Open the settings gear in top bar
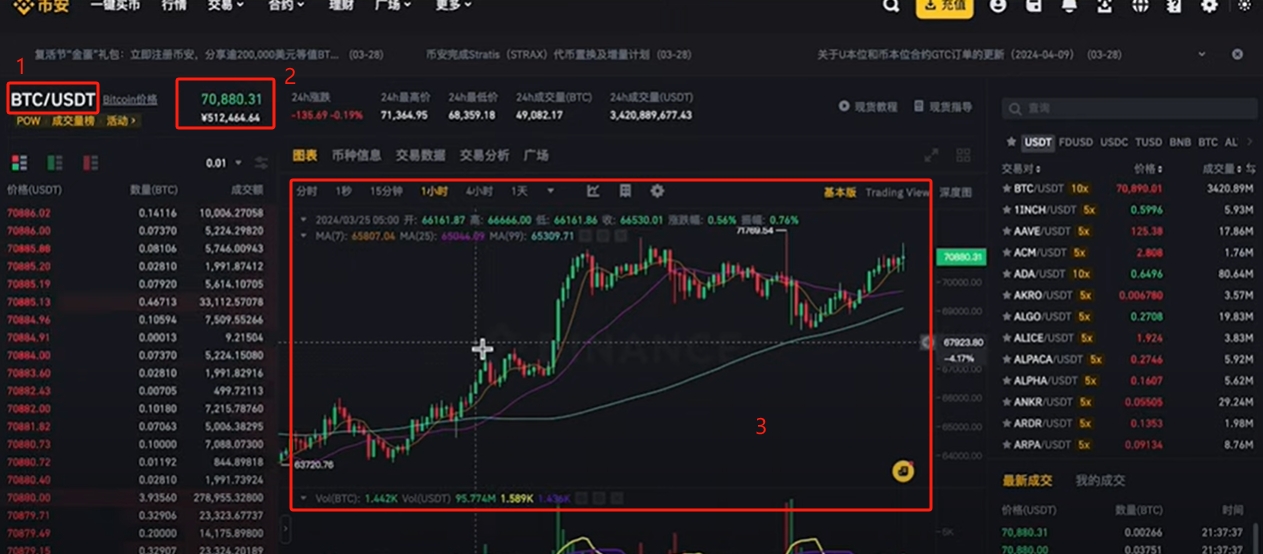Screen dimensions: 1263x554 [1210, 5]
